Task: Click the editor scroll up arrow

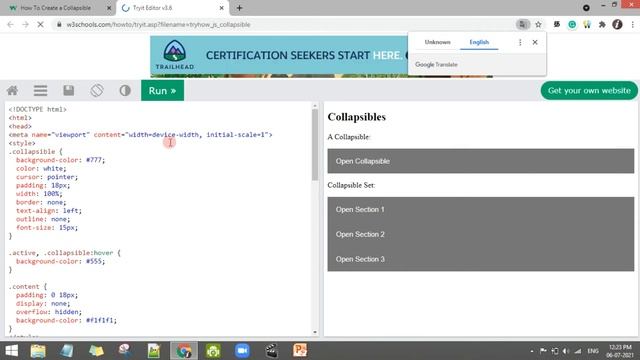Action: [x=315, y=106]
